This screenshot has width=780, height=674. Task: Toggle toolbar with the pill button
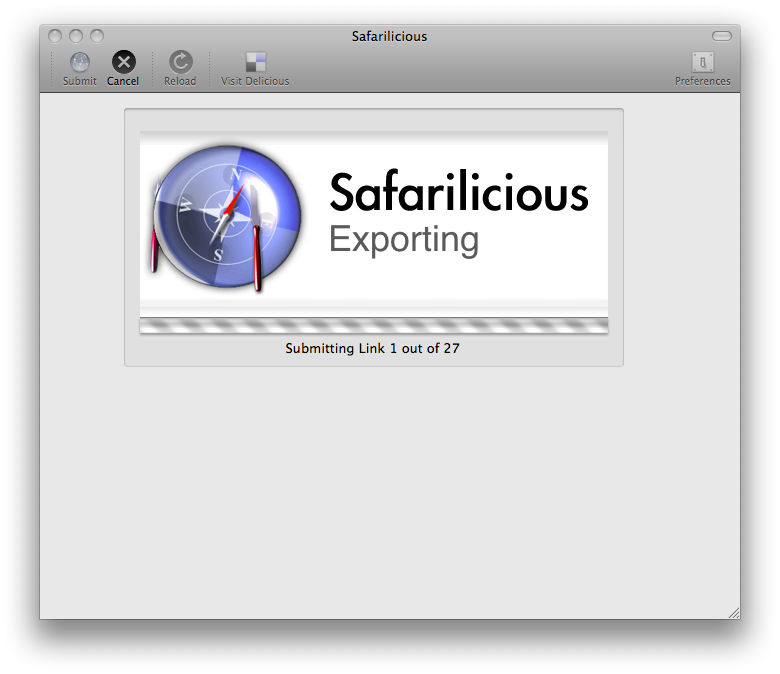click(721, 36)
